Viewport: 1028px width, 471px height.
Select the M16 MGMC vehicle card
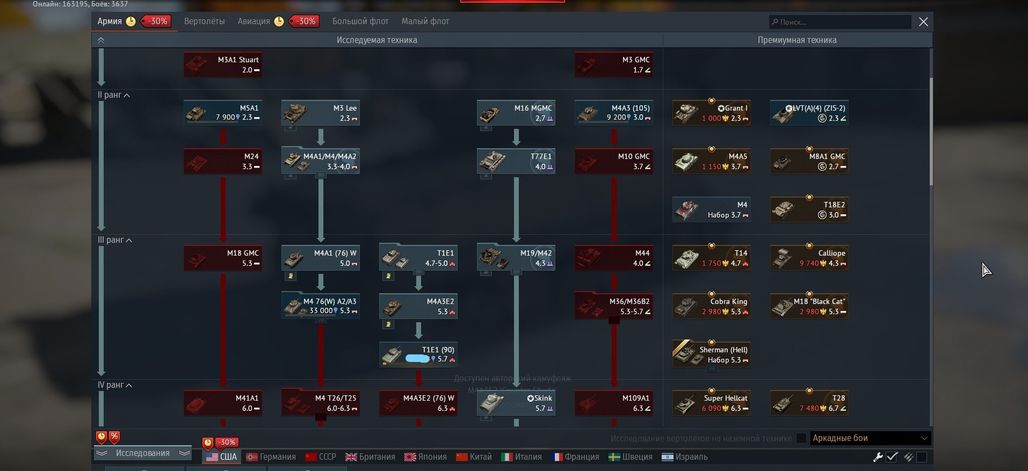[516, 112]
